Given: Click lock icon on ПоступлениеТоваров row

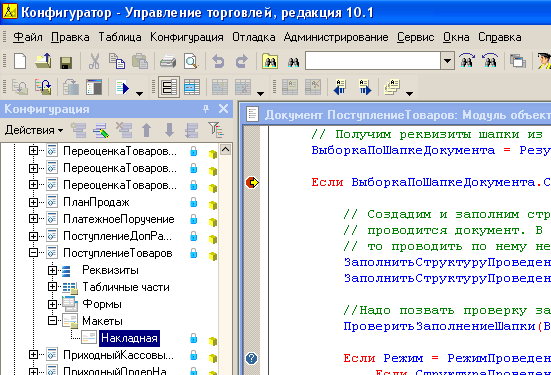Looking at the screenshot, I should click(193, 253).
